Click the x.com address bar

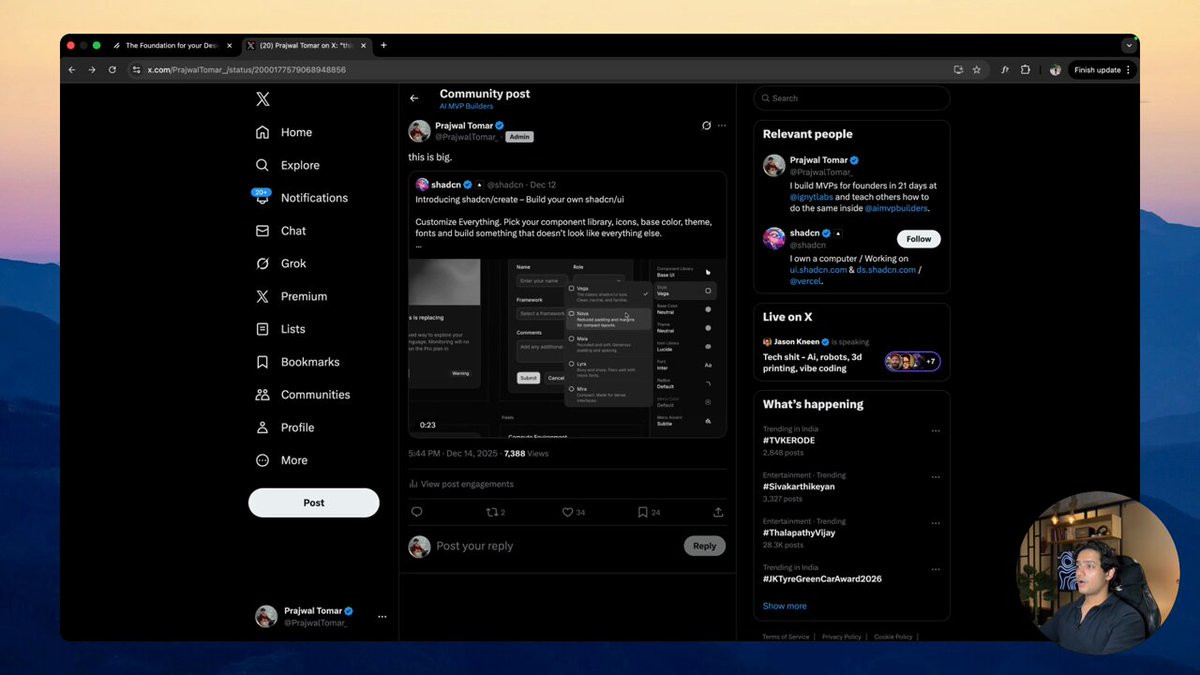click(540, 70)
